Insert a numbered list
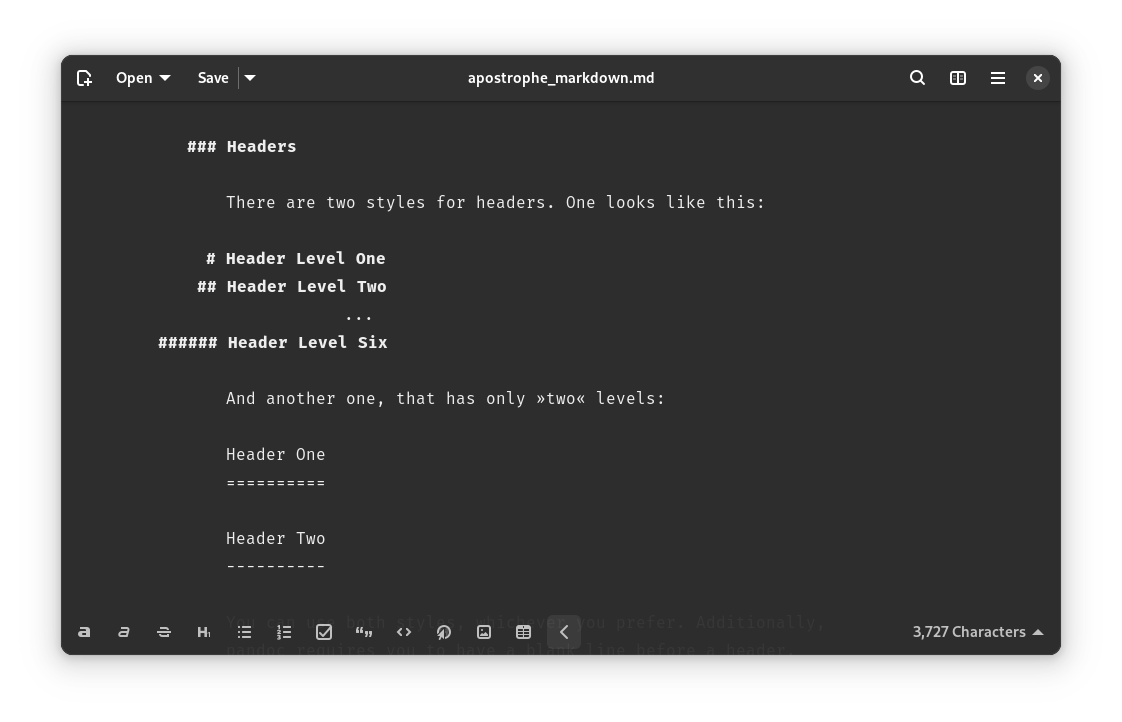The width and height of the screenshot is (1122, 722). [284, 632]
